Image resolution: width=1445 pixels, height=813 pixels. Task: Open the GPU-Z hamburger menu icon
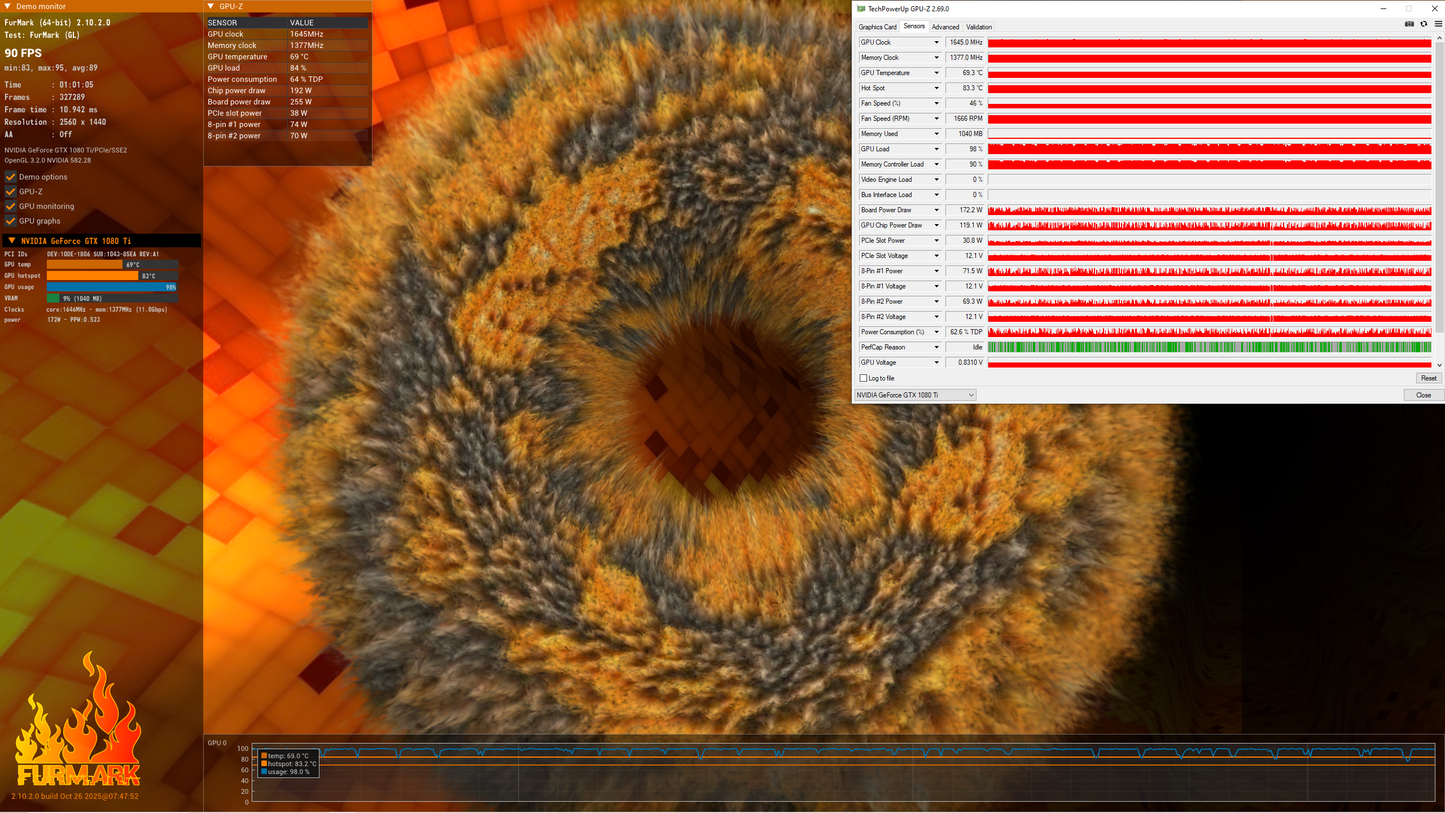click(1438, 24)
